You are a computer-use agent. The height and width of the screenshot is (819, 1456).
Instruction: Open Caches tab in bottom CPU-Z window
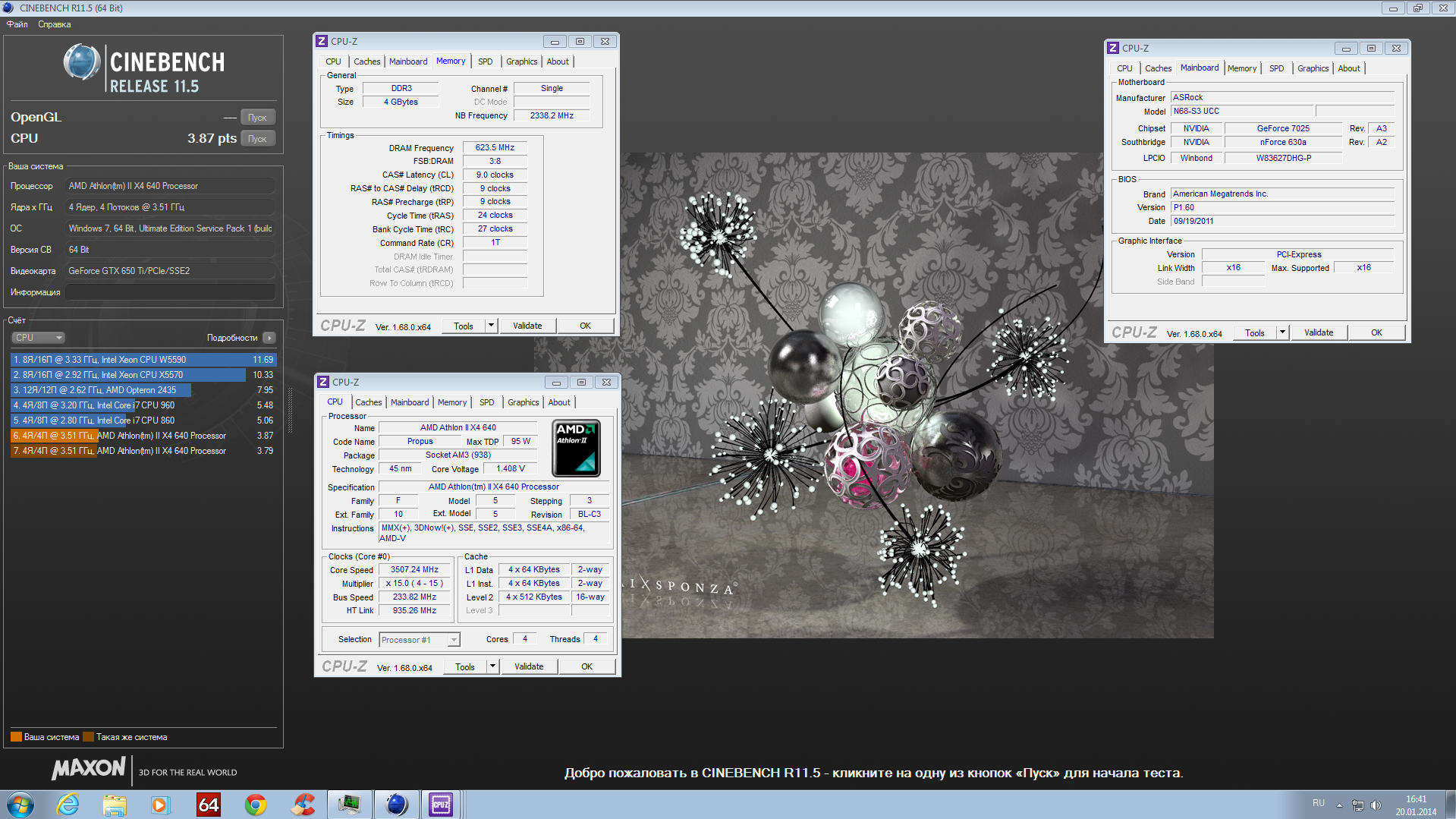tap(369, 402)
